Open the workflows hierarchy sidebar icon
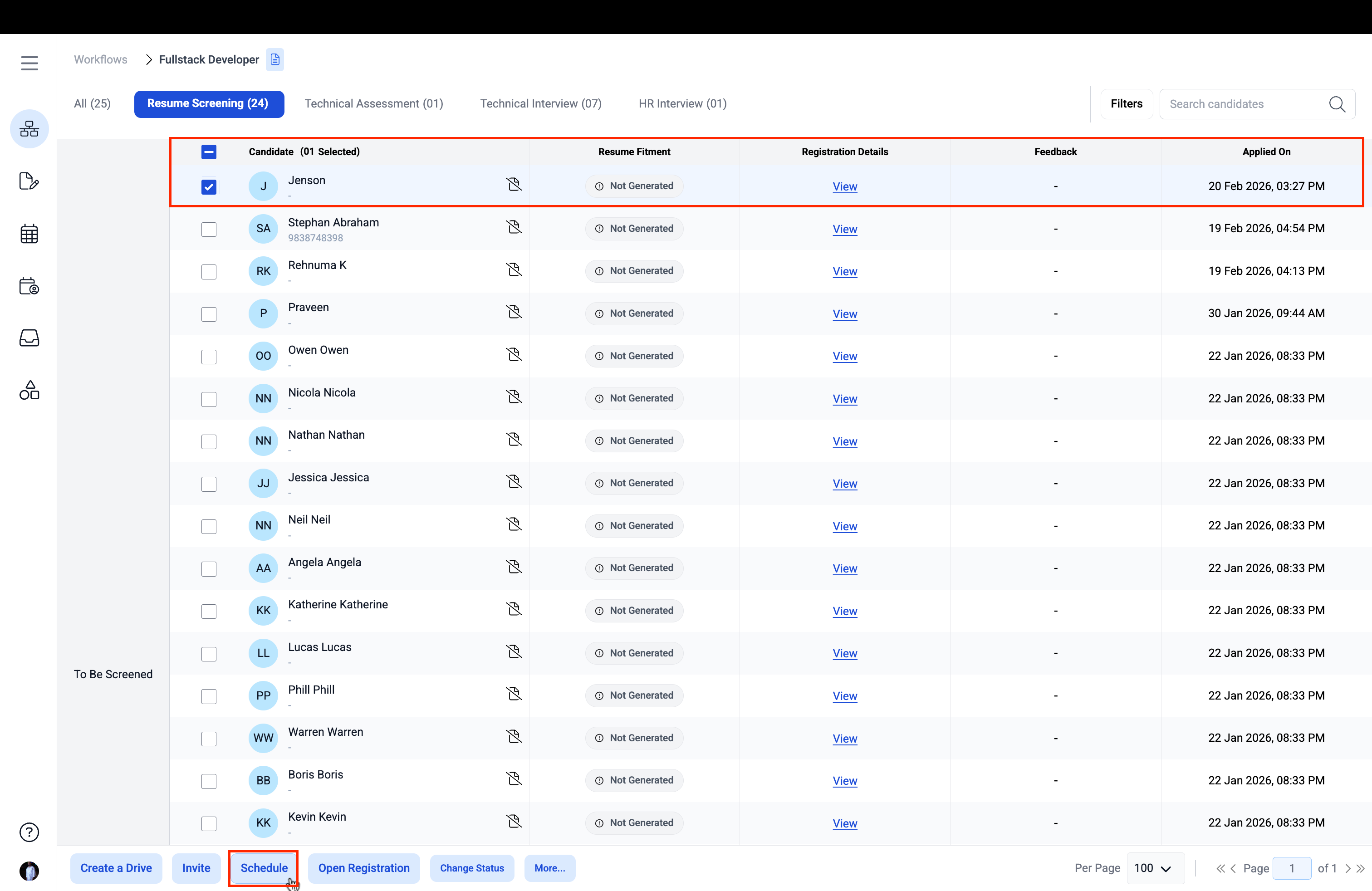Image resolution: width=1372 pixels, height=891 pixels. [x=29, y=128]
